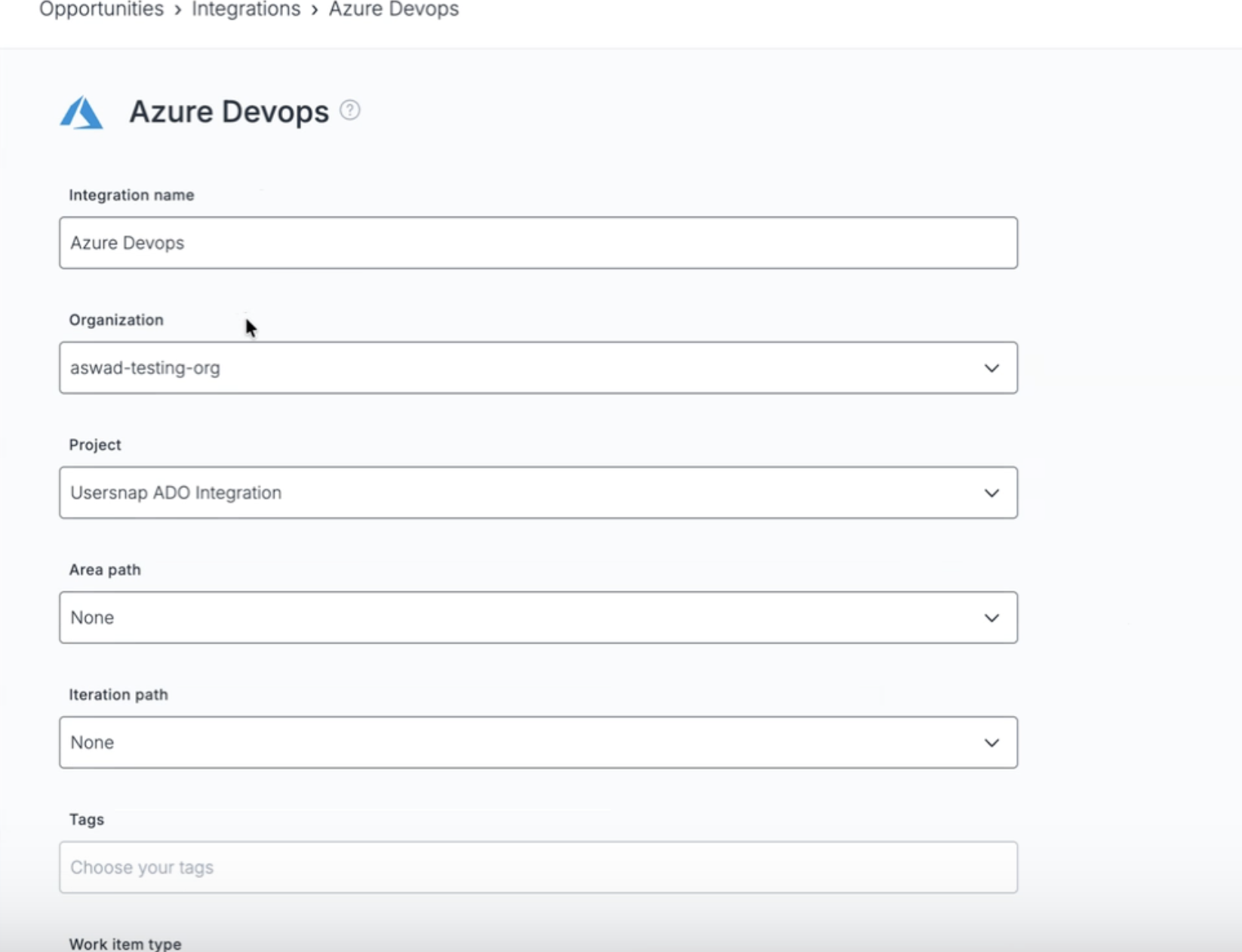
Task: Click the Azure Devops logo icon
Action: [x=81, y=112]
